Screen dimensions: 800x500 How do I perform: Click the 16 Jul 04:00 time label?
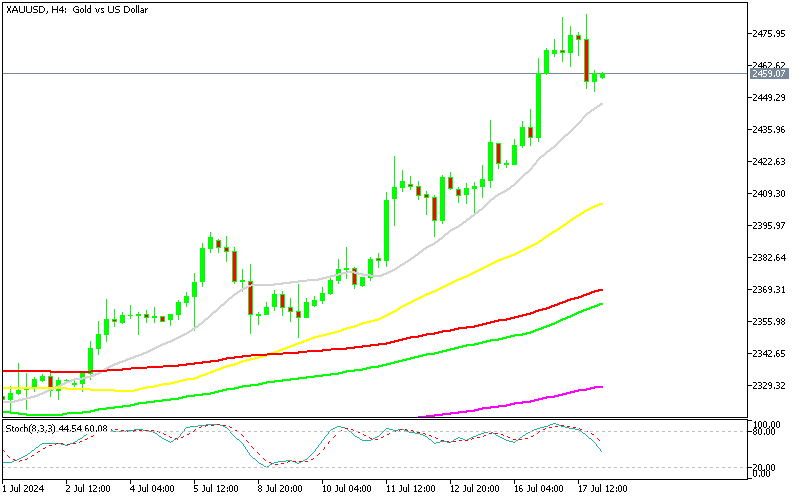point(539,489)
